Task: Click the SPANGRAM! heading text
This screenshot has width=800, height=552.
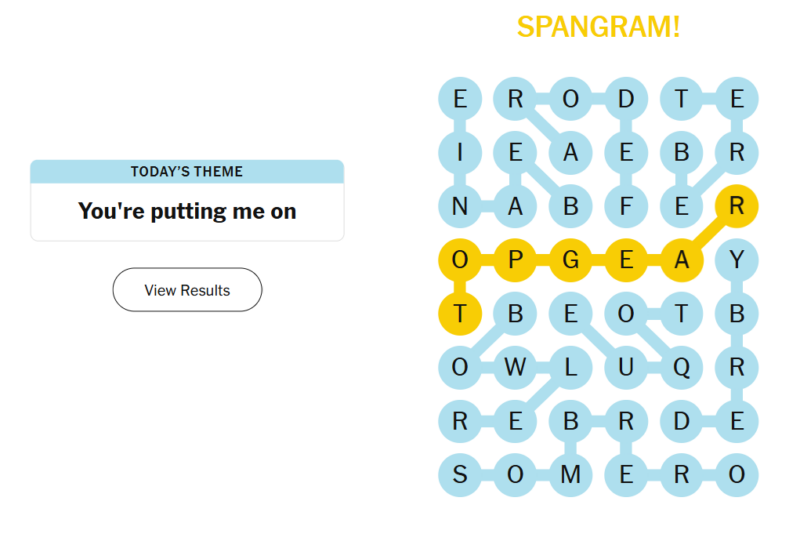Action: tap(598, 27)
